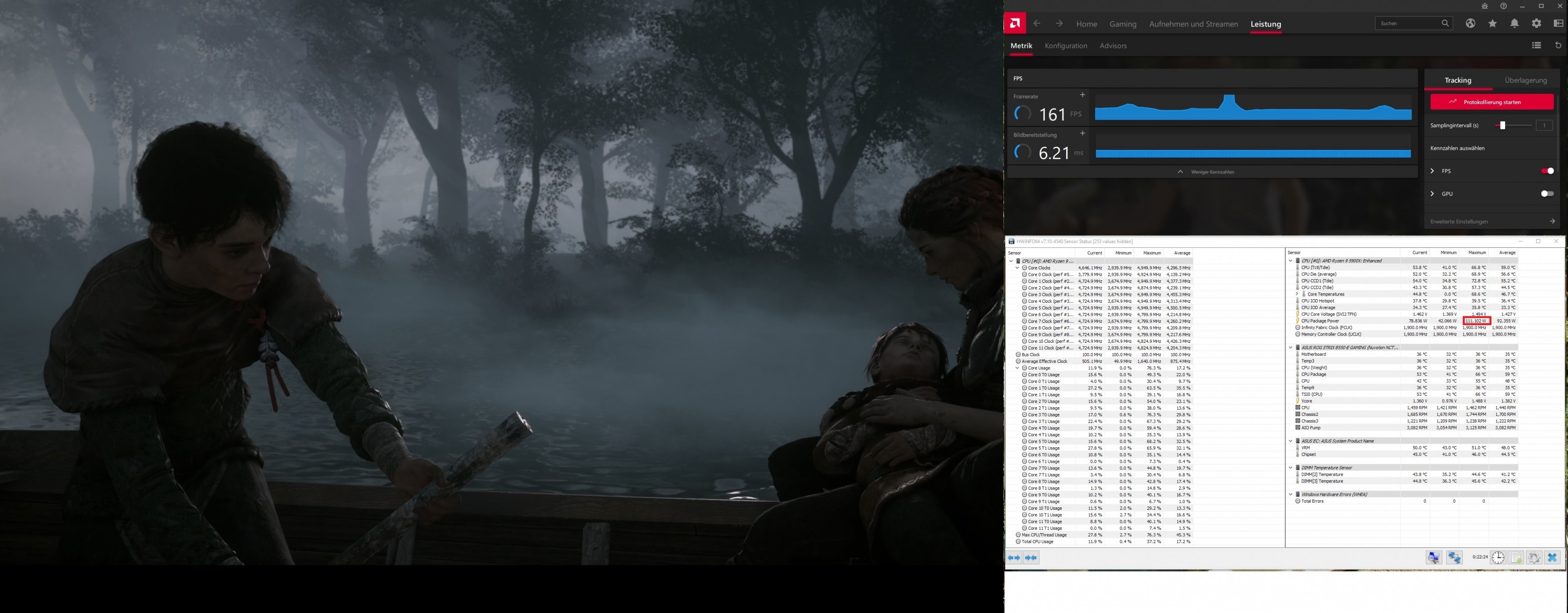Screen dimensions: 1568x613
Task: Collapse with Weniger Kennzahlen chevron
Action: tap(1180, 171)
